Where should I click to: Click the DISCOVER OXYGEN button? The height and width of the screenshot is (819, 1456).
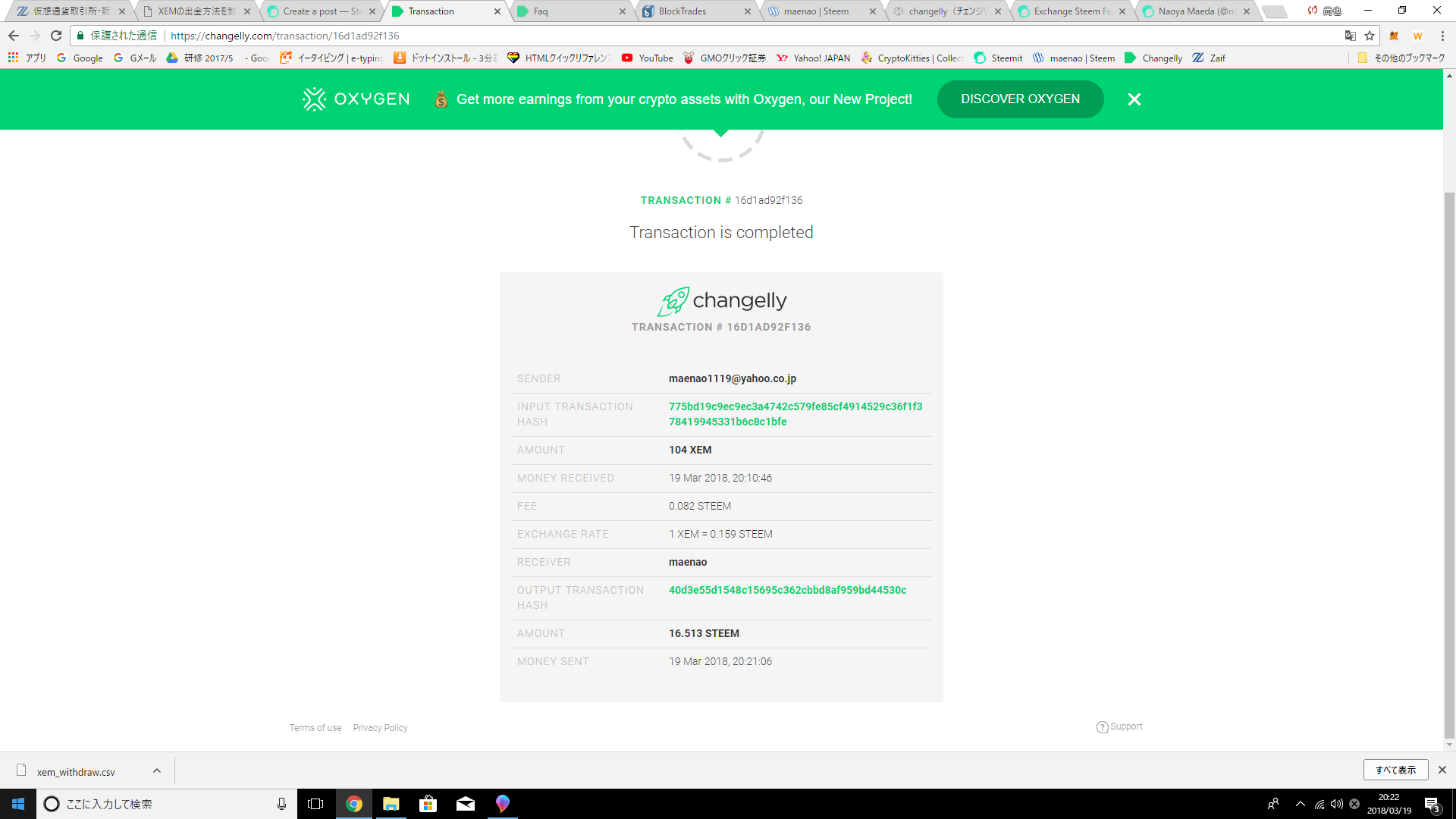point(1020,99)
